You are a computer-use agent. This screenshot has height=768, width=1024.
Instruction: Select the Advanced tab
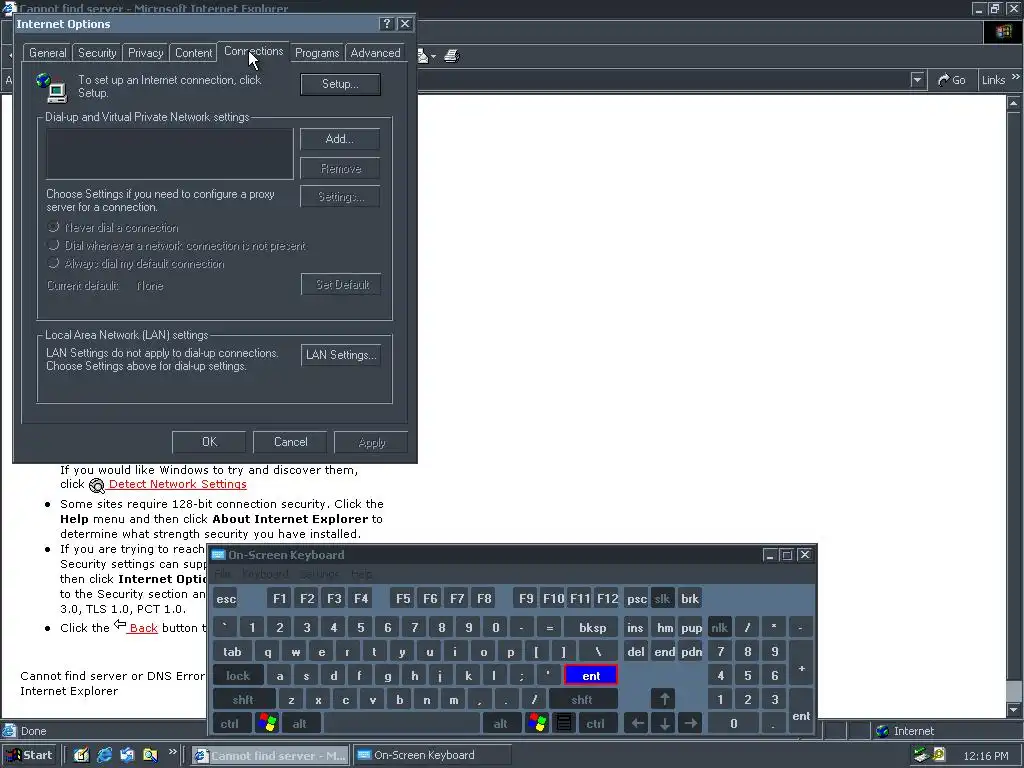(x=376, y=53)
